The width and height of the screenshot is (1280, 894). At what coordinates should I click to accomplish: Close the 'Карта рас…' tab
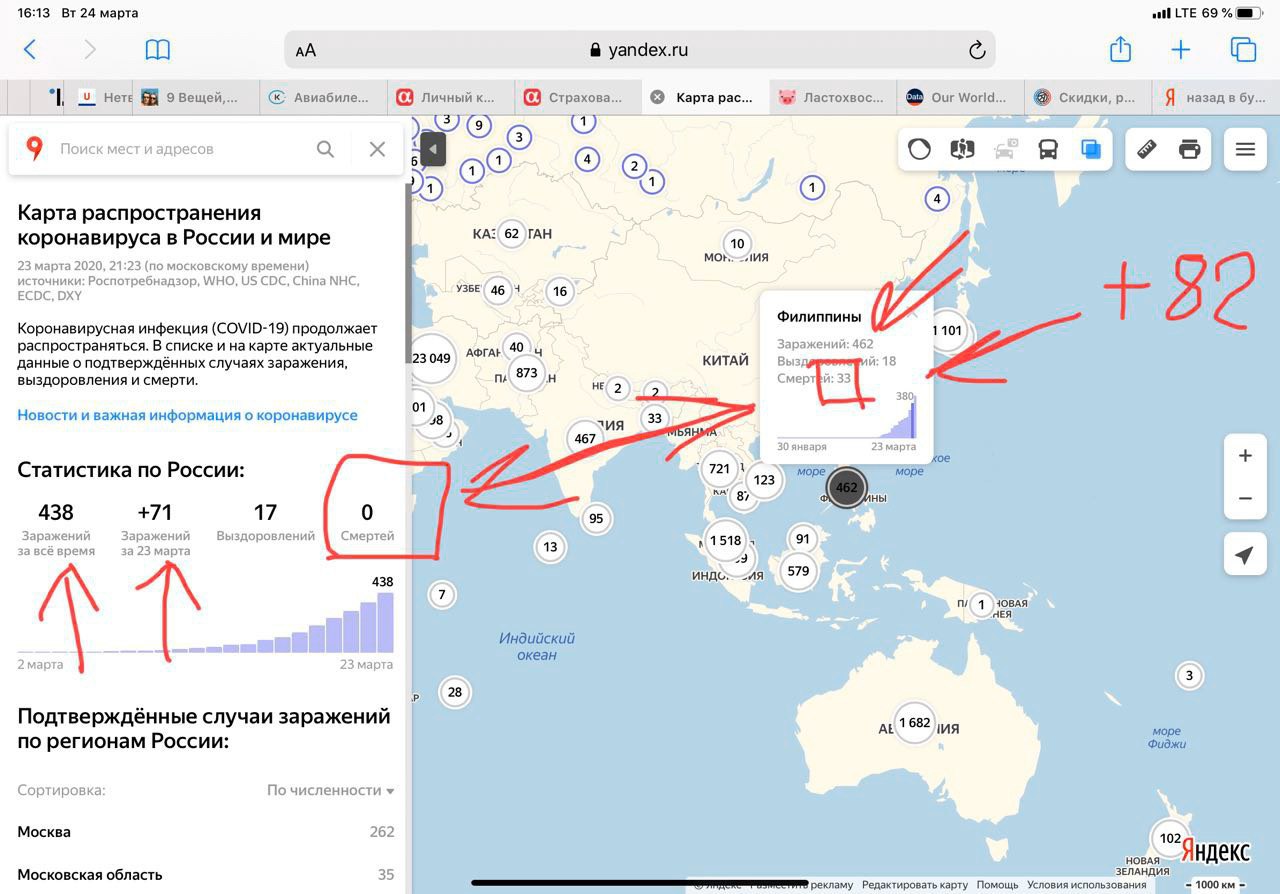[x=657, y=97]
